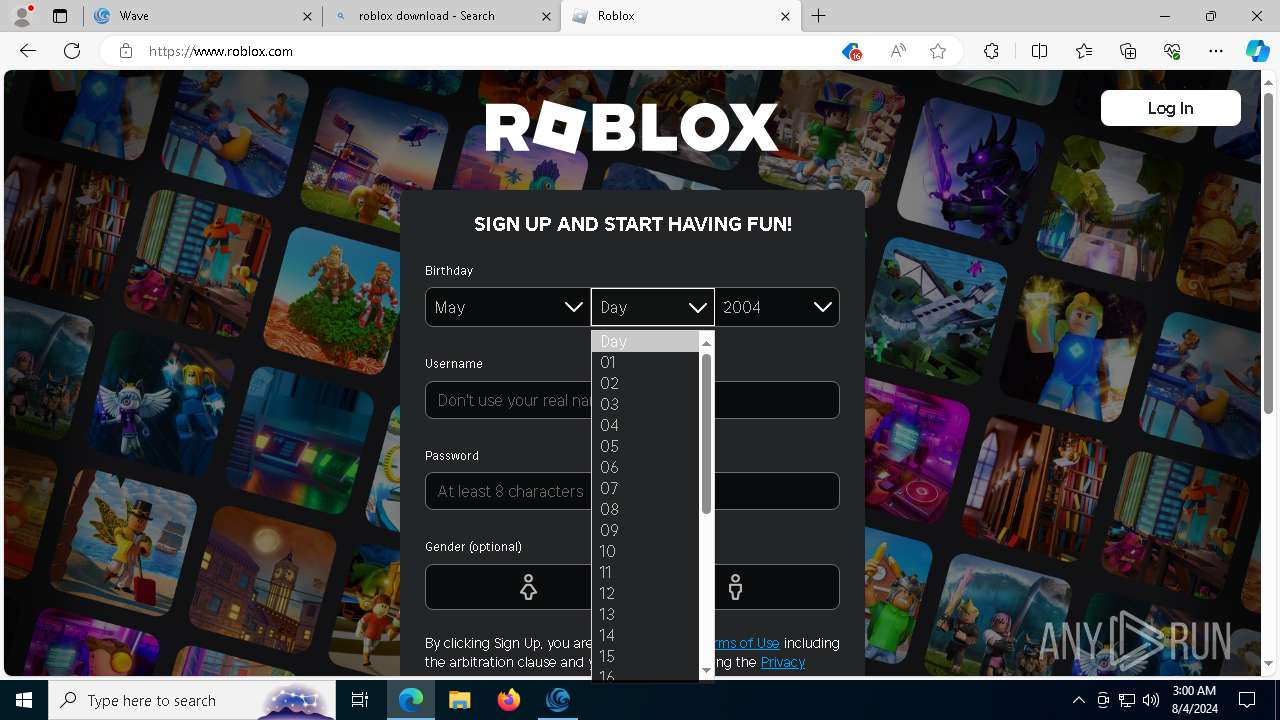Click taskbar clock showing 3:00 AM
The image size is (1280, 720).
coord(1193,700)
